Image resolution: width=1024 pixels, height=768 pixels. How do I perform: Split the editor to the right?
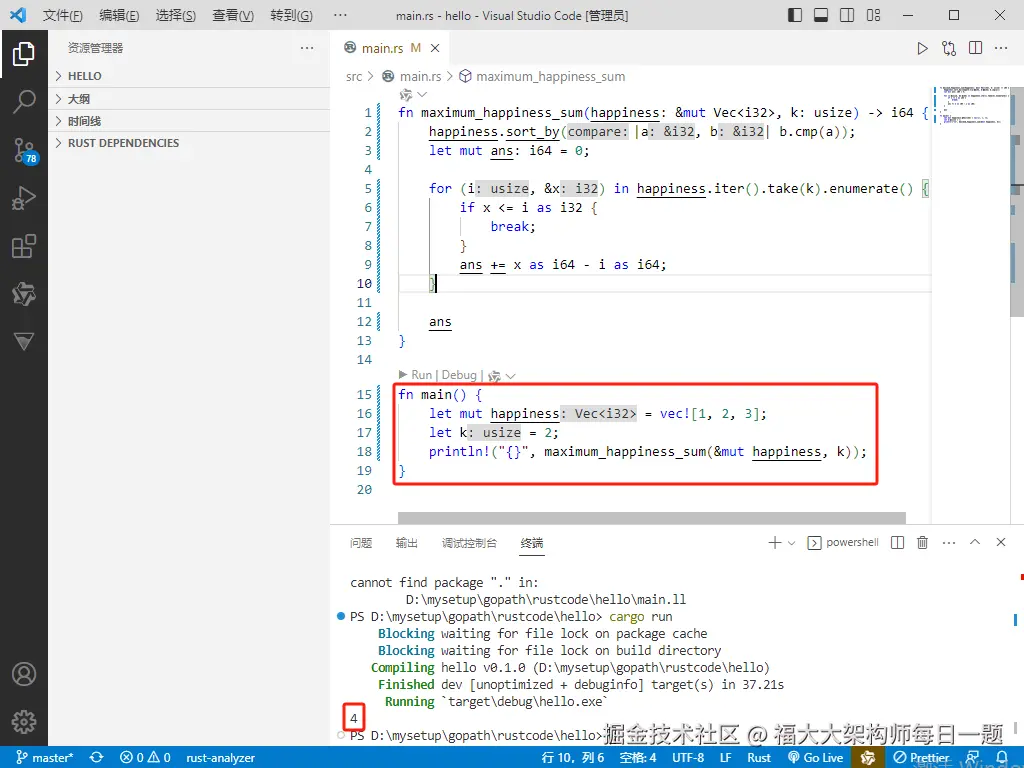[976, 48]
